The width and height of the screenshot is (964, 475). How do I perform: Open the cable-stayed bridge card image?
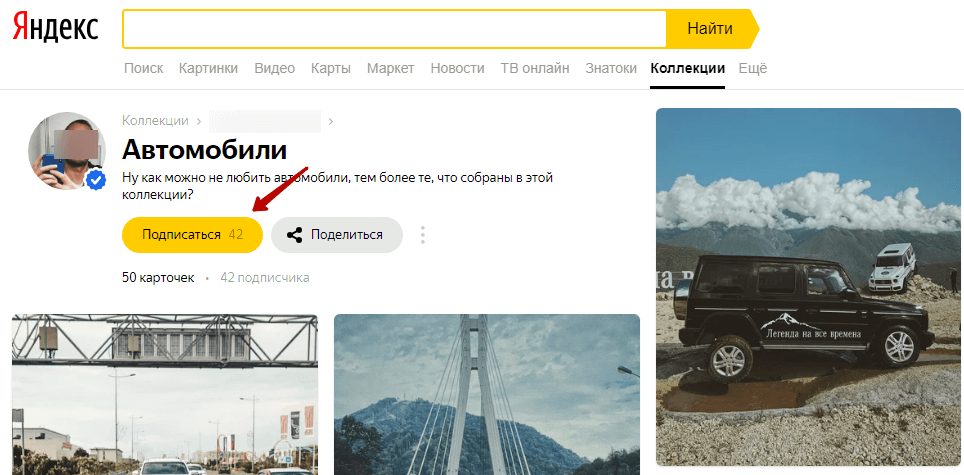click(x=487, y=395)
